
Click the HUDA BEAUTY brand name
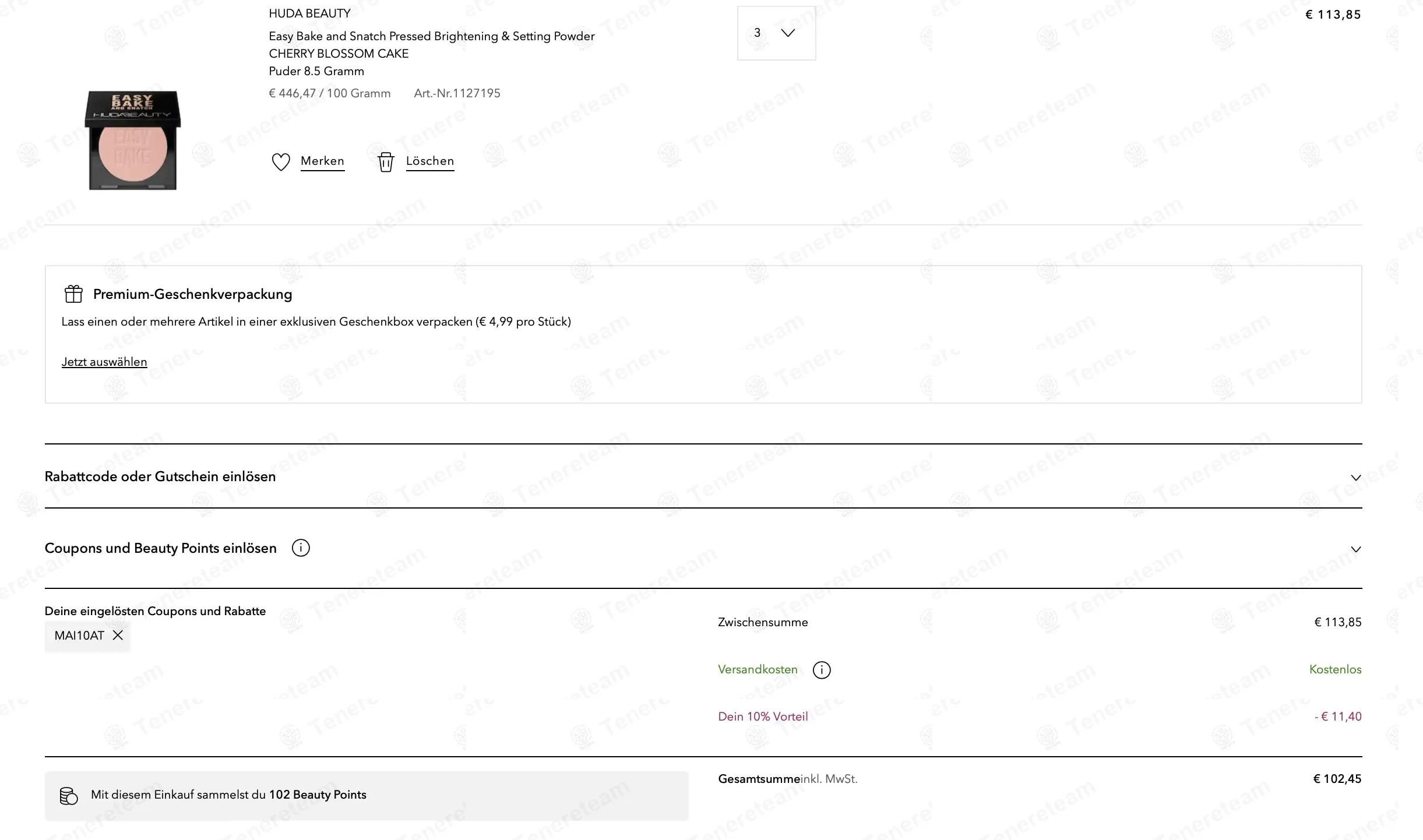pyautogui.click(x=309, y=13)
